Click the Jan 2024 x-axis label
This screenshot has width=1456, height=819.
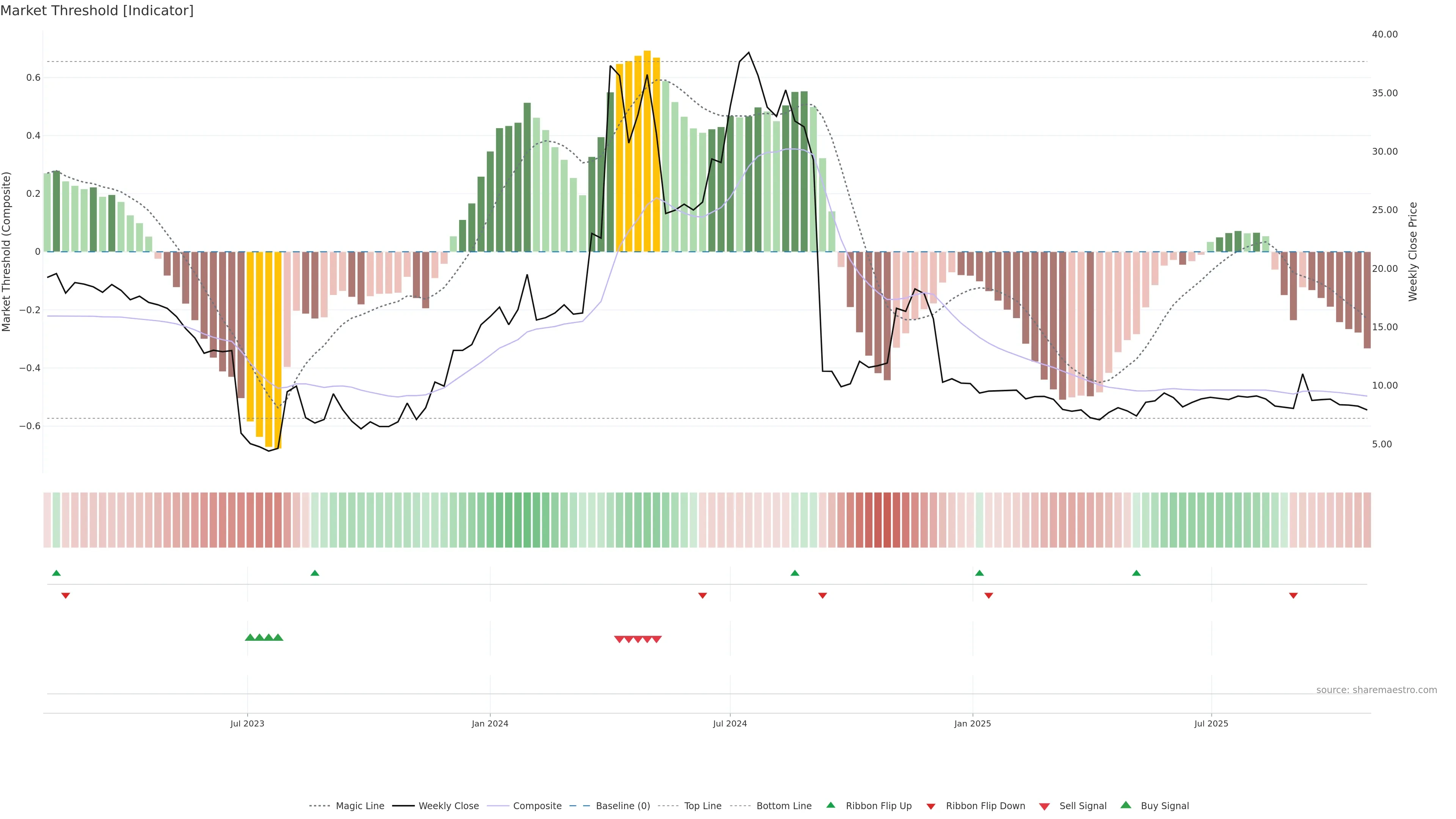pos(490,723)
